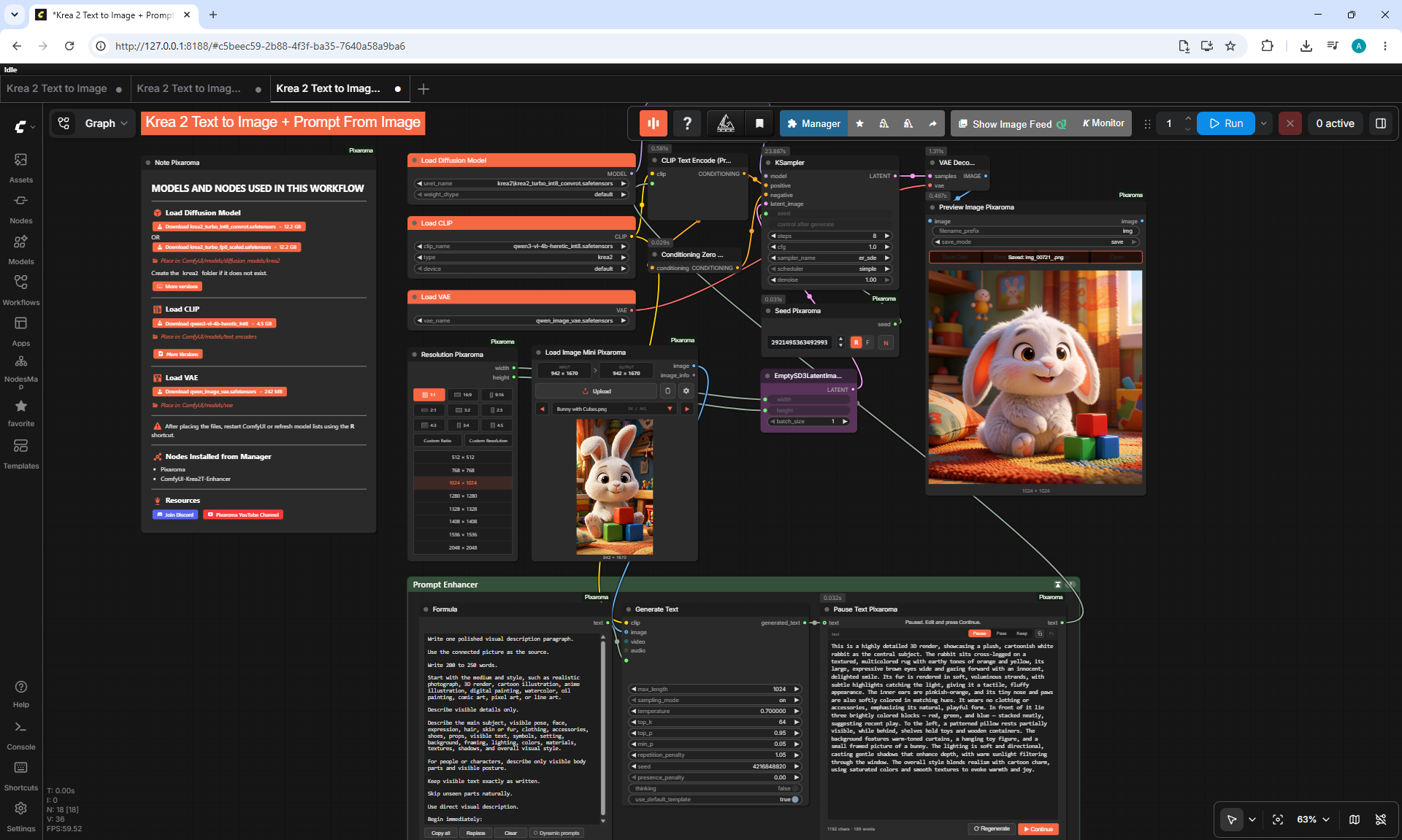Image resolution: width=1402 pixels, height=840 pixels.
Task: Click the bookmark toolbar icon
Action: coord(759,123)
